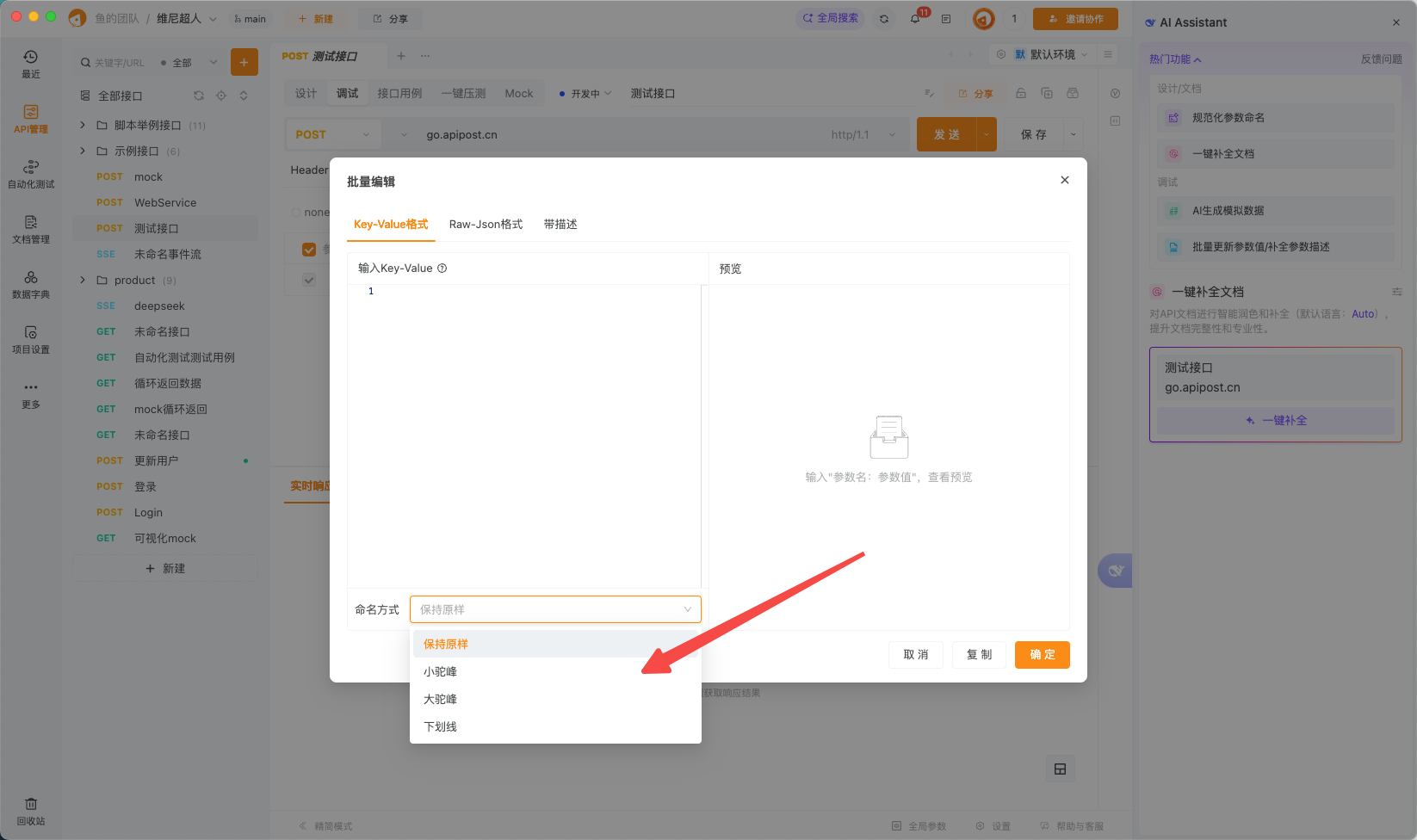Open the Recycle Bin in sidebar
1417x840 pixels.
coord(31,811)
